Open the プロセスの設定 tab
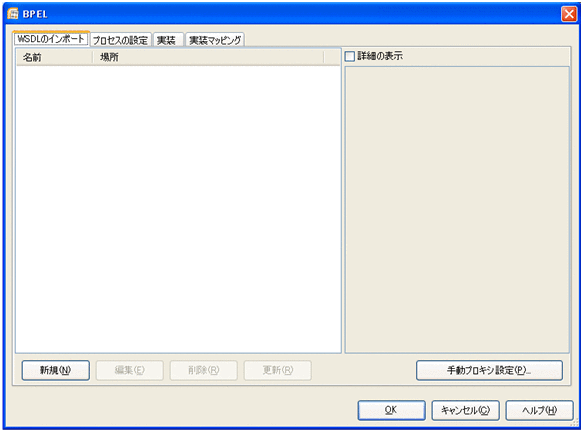The width and height of the screenshot is (585, 433). point(120,40)
